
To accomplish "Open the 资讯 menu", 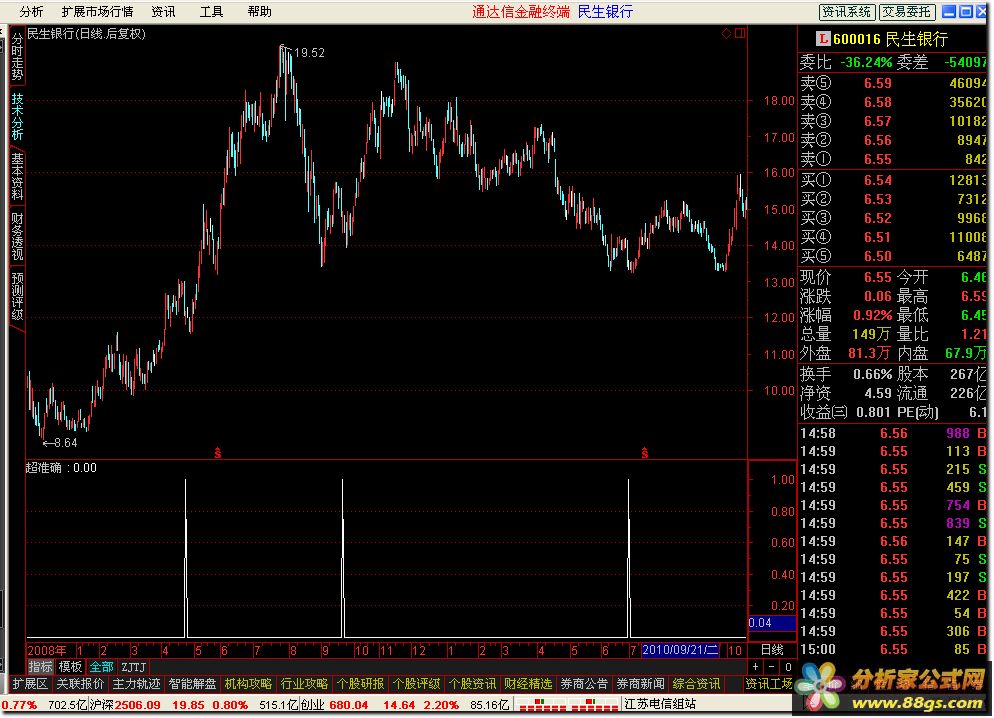I will click(x=164, y=11).
